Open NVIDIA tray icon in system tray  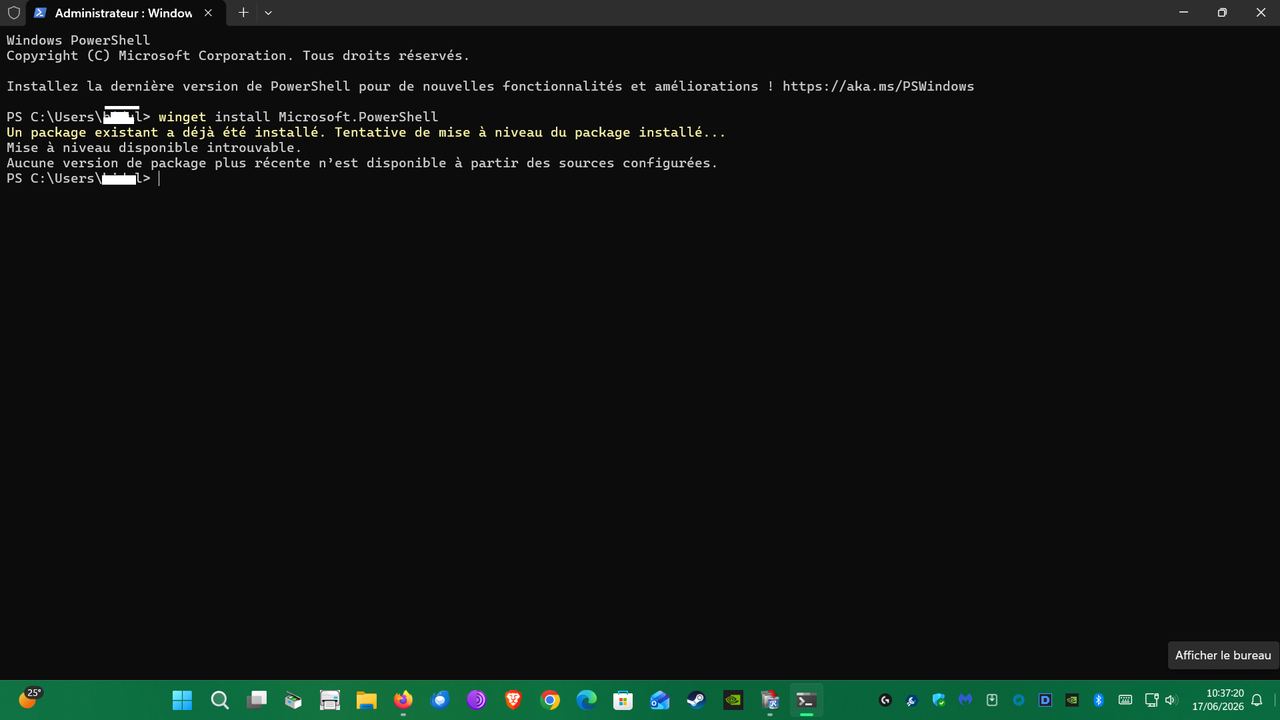1072,700
